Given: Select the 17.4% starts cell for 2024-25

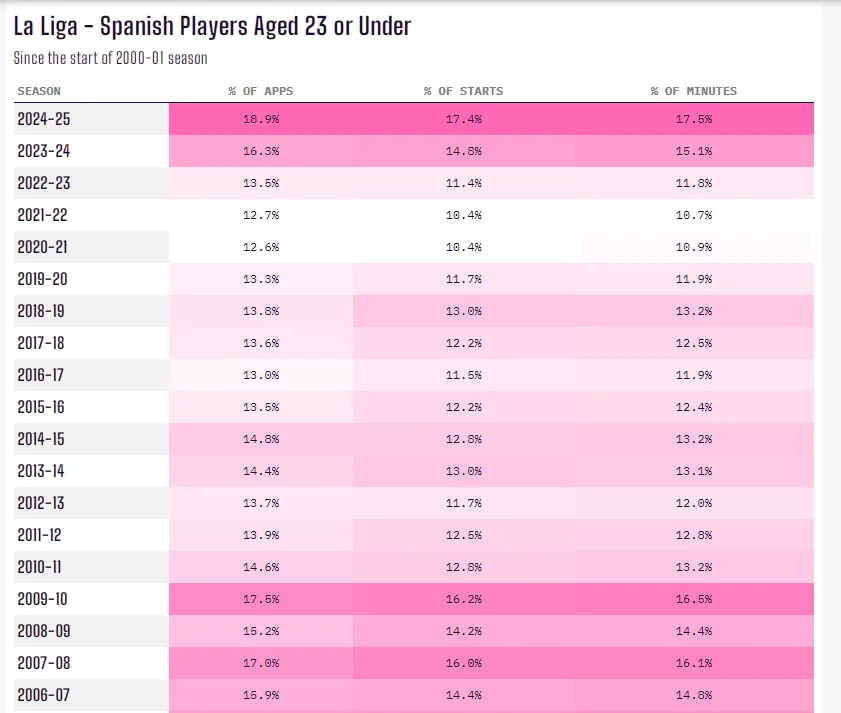Looking at the screenshot, I should (x=463, y=119).
